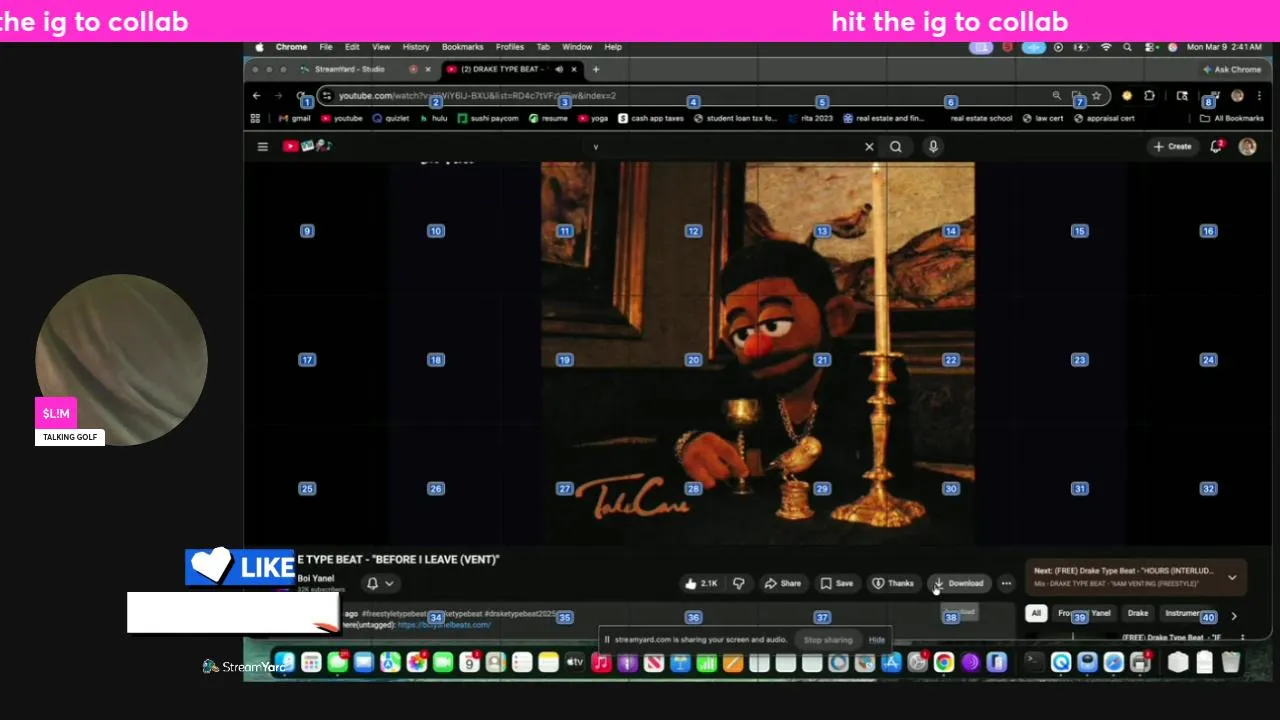Open the YouTube hamburger guide menu
Image resolution: width=1280 pixels, height=720 pixels.
[x=262, y=146]
